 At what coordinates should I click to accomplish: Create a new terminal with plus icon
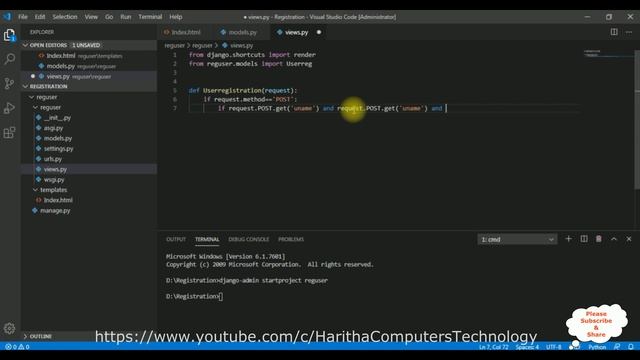click(568, 239)
